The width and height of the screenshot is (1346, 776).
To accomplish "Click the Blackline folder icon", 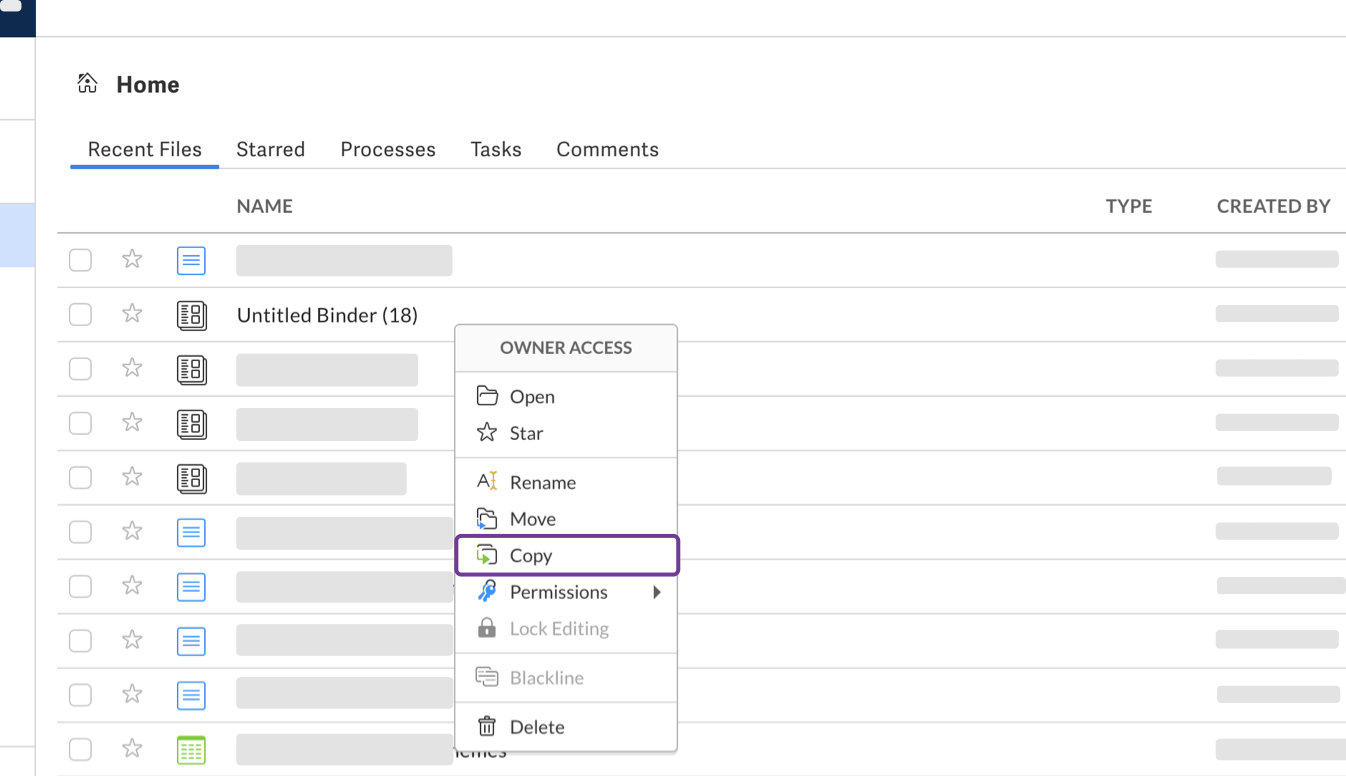I will coord(487,677).
